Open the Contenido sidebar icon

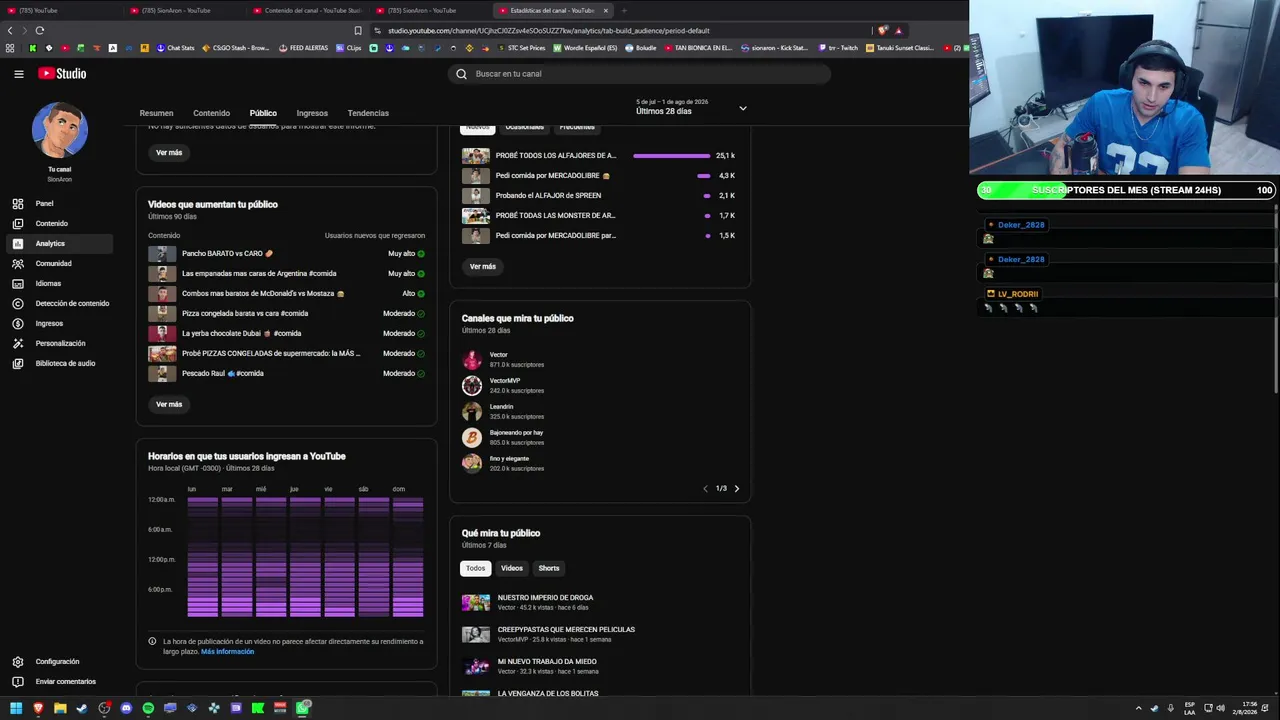[x=17, y=224]
